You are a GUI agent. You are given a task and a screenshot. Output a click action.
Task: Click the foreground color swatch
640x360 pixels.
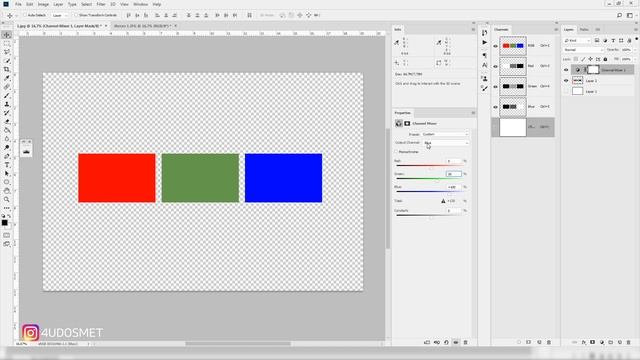point(4,223)
